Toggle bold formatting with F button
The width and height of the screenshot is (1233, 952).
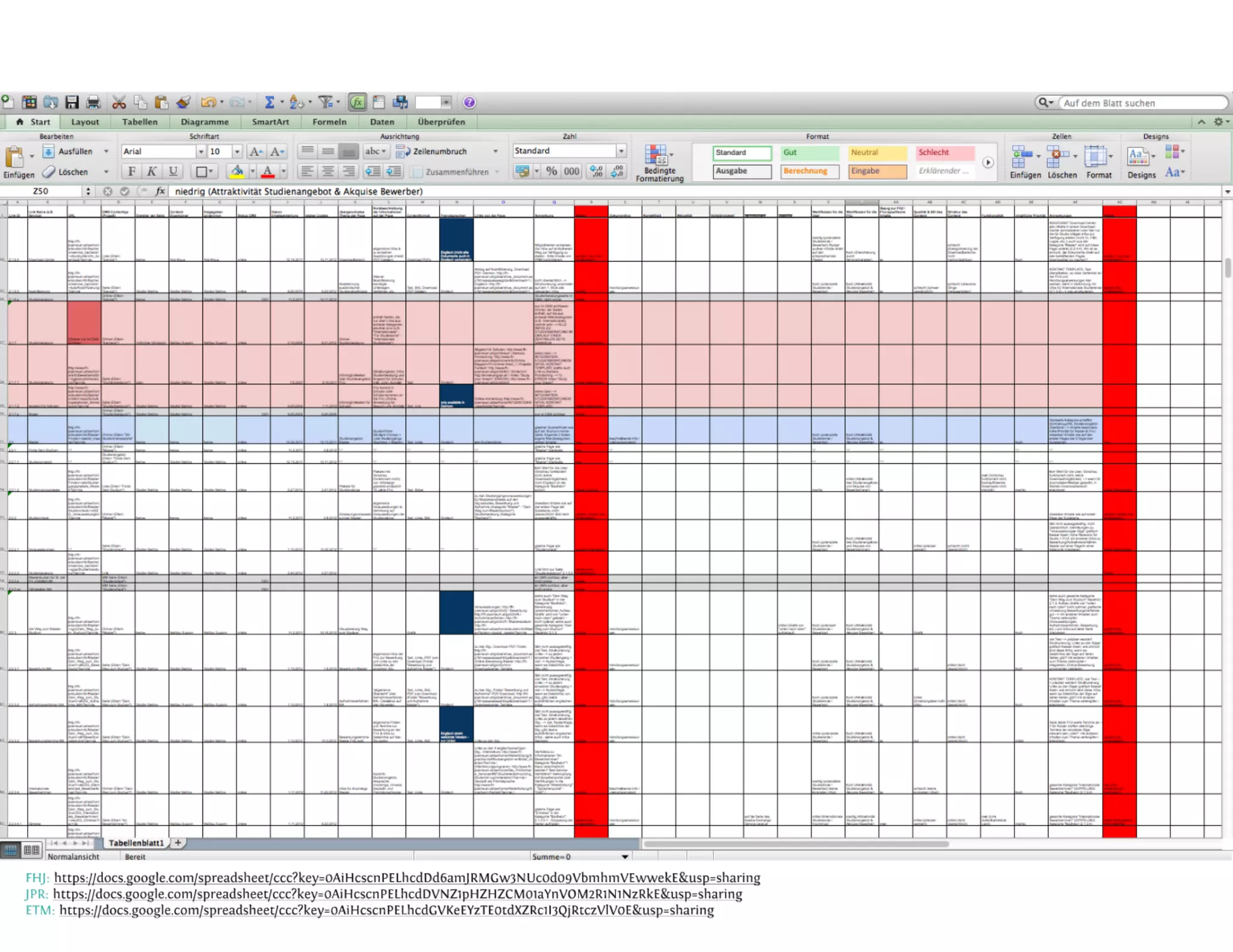131,172
